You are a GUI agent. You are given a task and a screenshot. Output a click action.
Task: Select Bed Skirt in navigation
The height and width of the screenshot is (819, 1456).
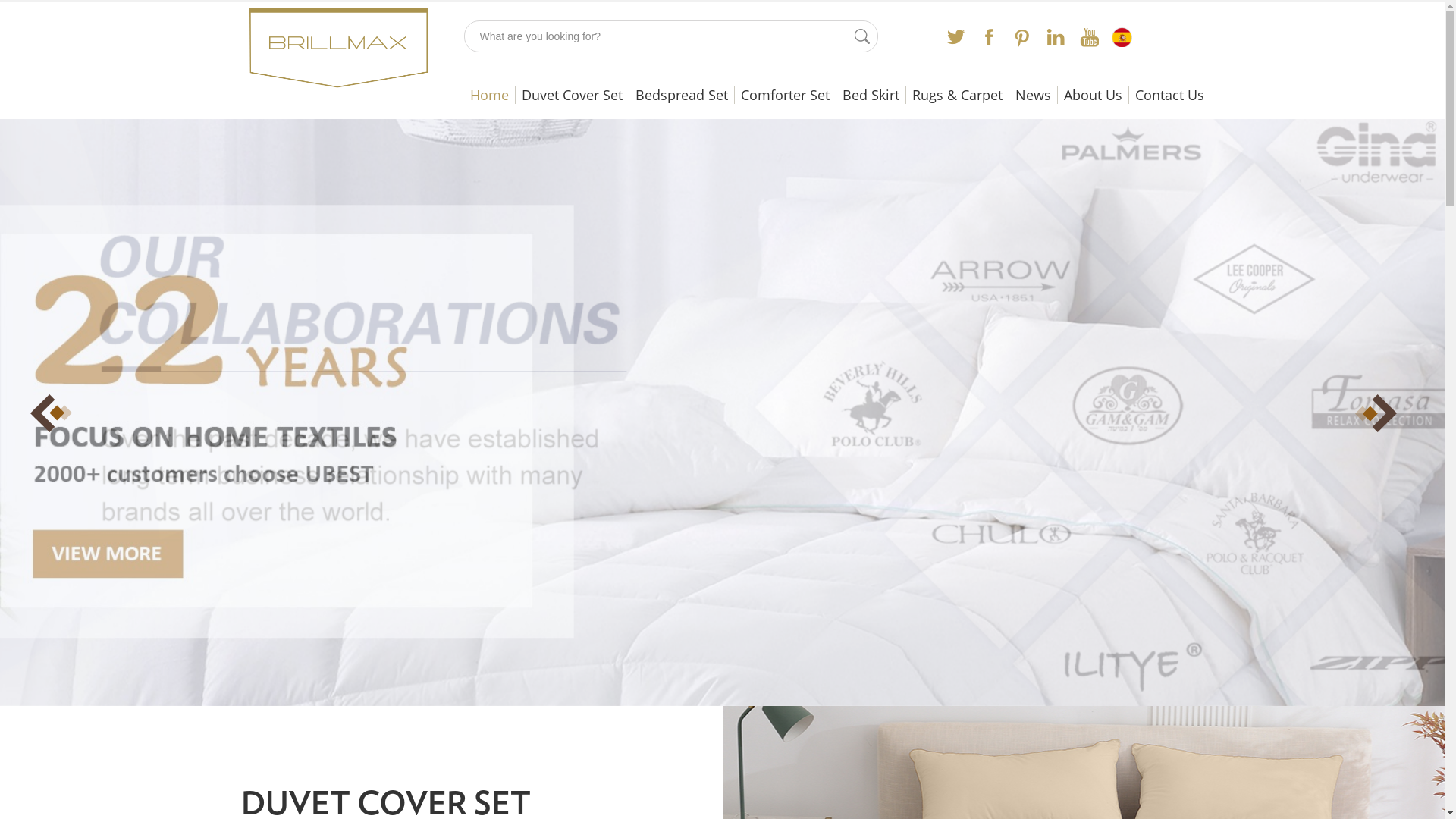click(871, 95)
